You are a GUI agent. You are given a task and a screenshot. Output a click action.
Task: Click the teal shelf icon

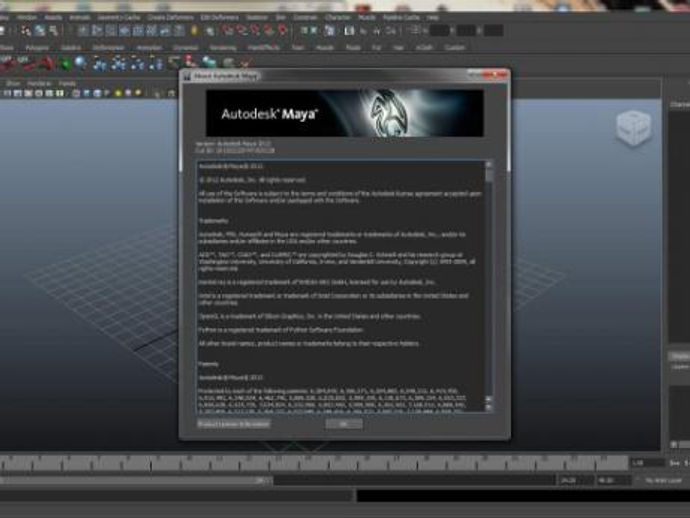coord(209,62)
